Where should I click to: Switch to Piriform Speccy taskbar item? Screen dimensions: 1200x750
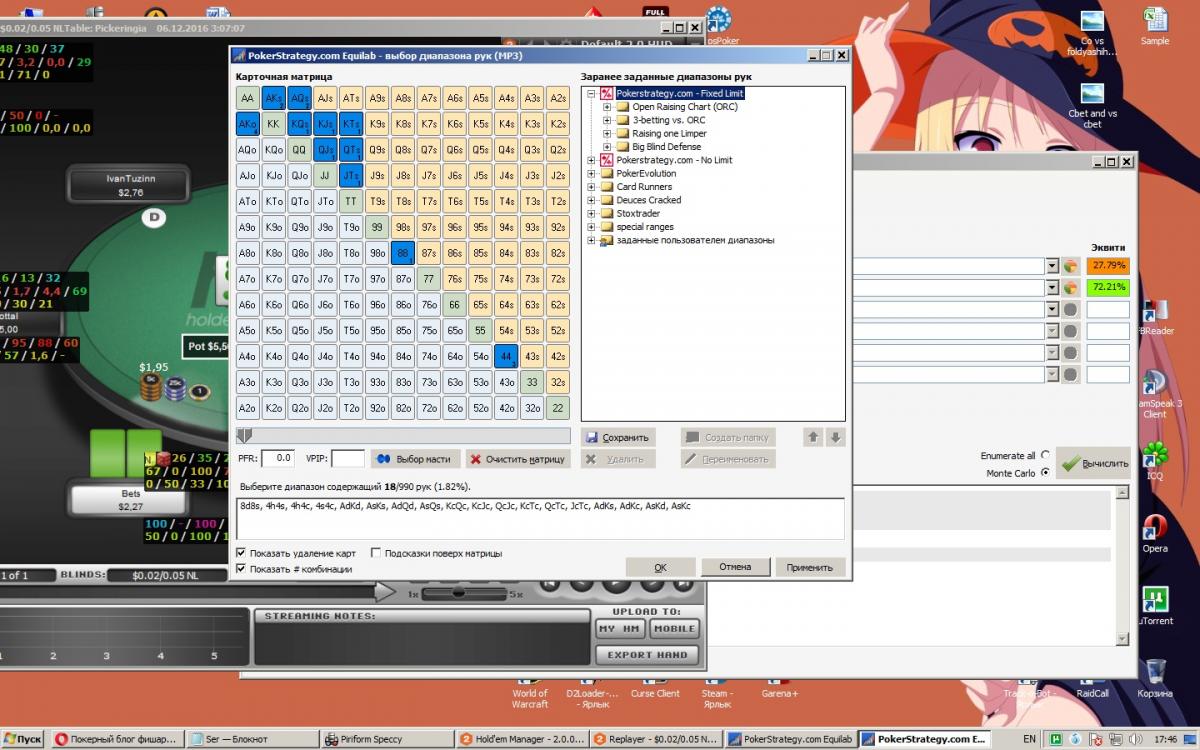[x=388, y=739]
